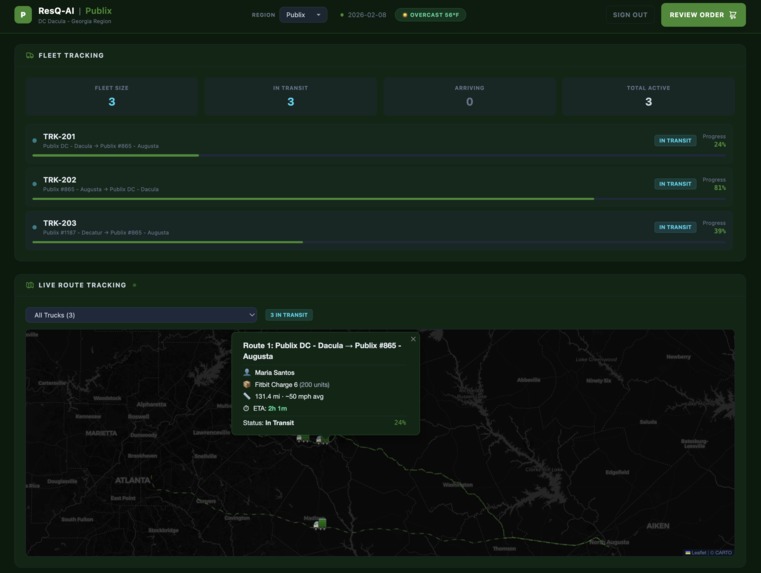Click the TRK-202 truck name
Viewport: 761px width, 573px height.
[x=60, y=180]
